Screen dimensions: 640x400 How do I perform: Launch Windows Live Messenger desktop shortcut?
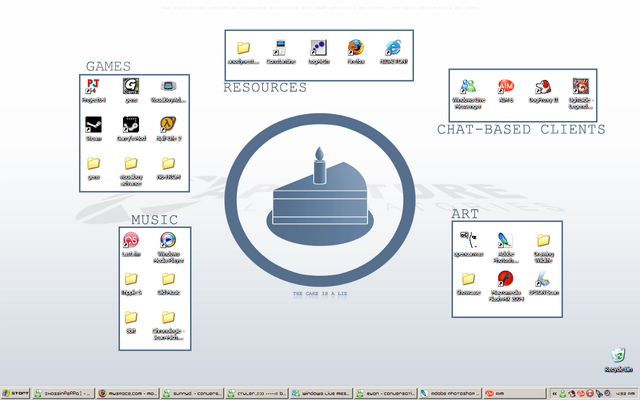pos(468,86)
